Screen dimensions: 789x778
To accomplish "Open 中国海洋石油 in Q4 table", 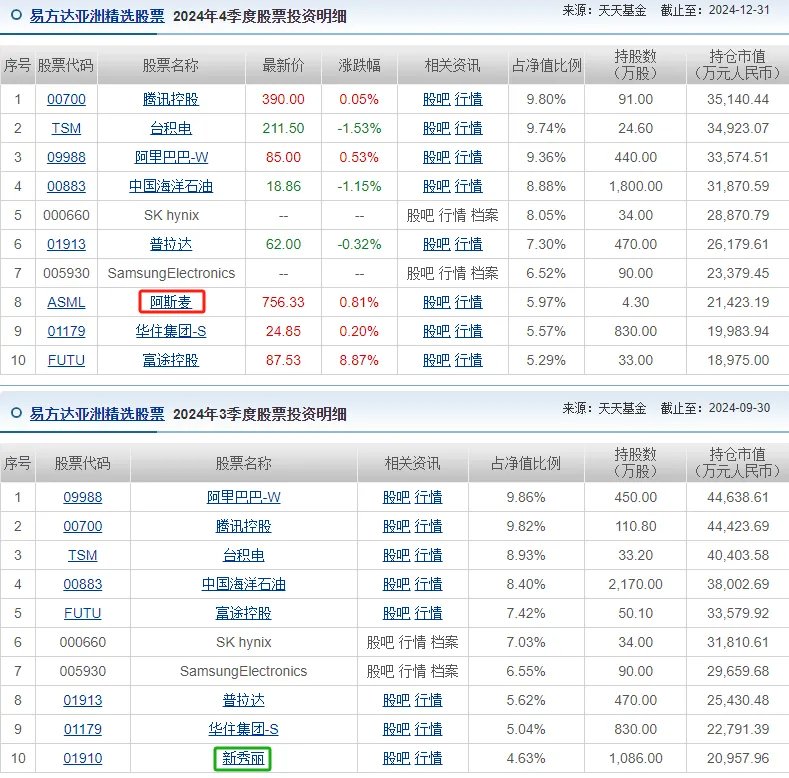I will pos(171,187).
